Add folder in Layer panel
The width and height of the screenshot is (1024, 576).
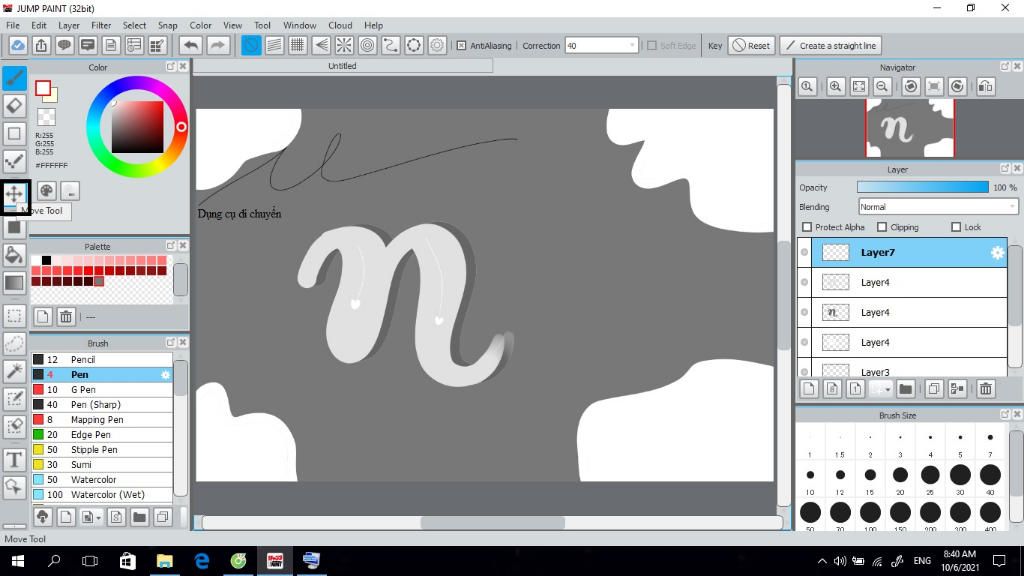905,389
